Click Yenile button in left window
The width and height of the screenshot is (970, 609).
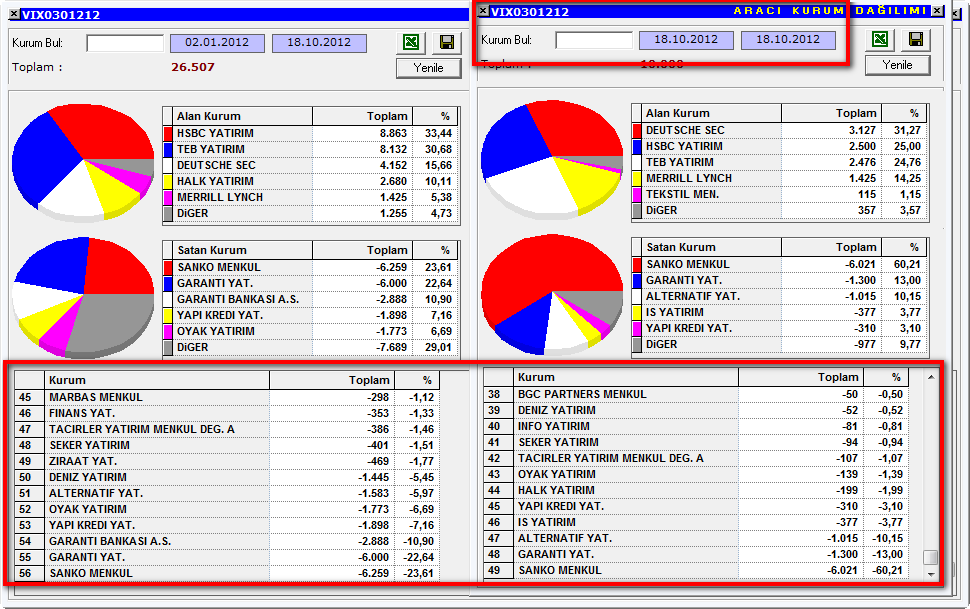point(429,68)
